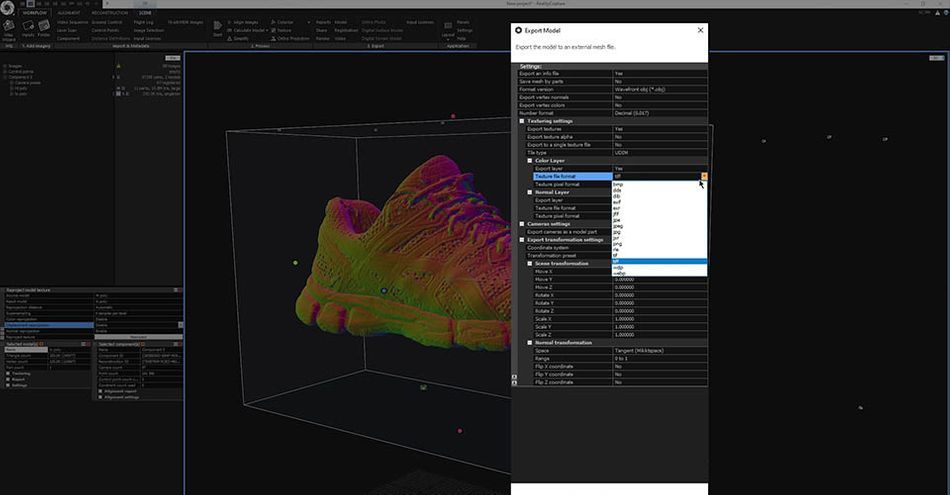Click the Texture file format dropdown arrow
This screenshot has height=495, width=950.
[x=704, y=176]
